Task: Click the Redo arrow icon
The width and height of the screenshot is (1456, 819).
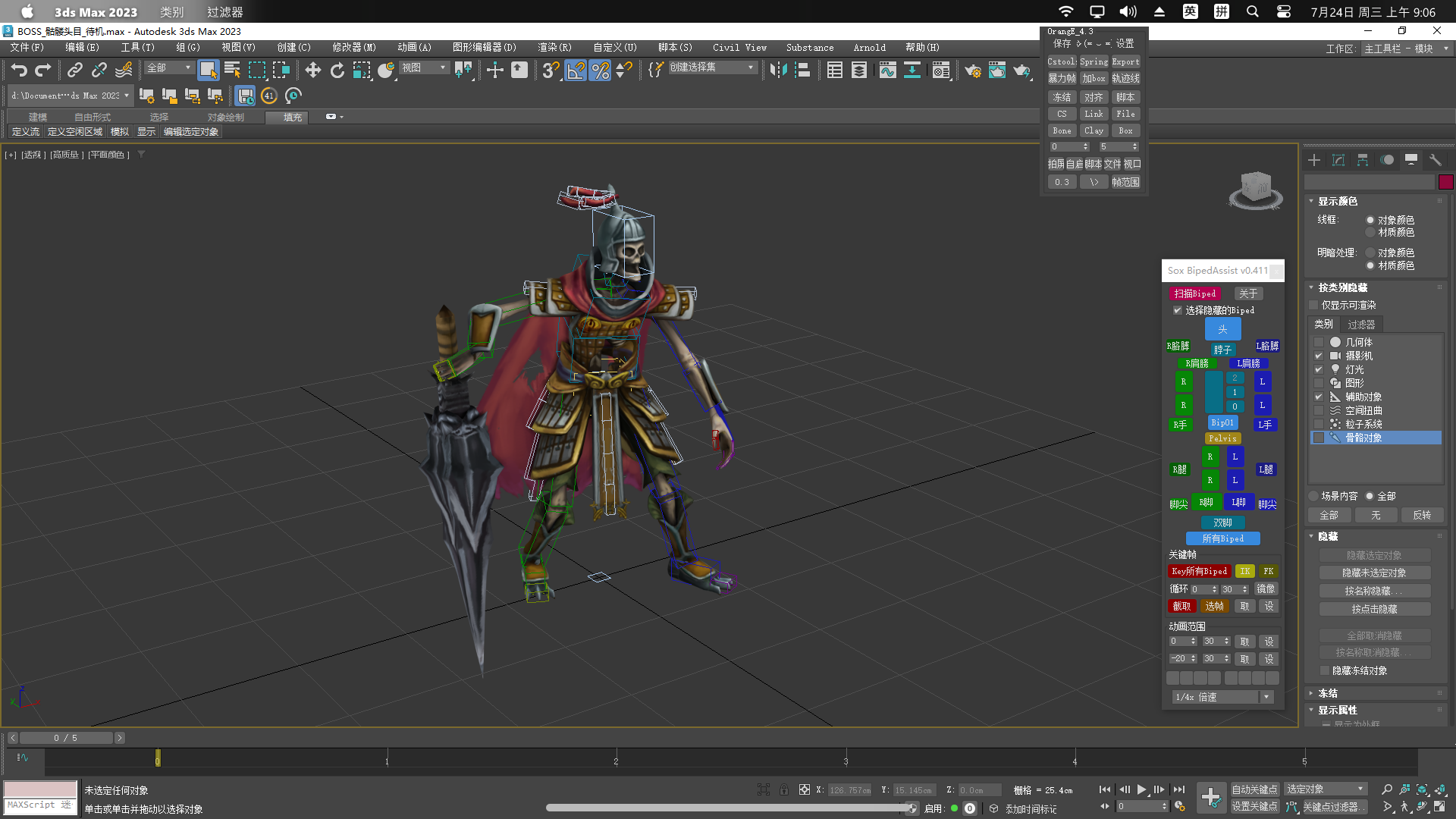Action: pos(43,71)
